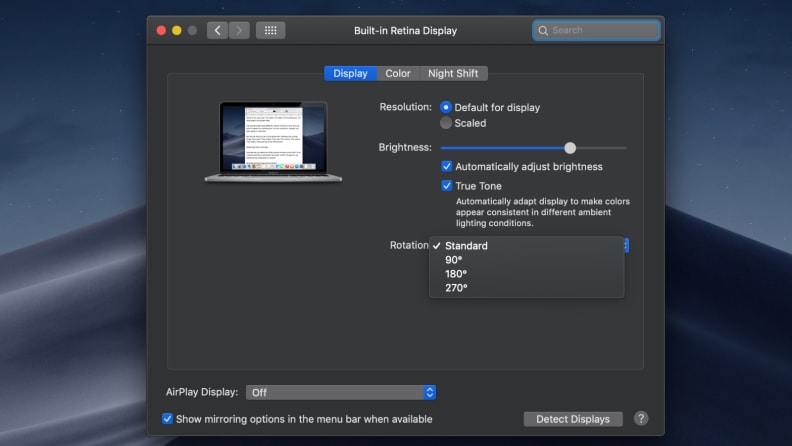Choose Standard in the Rotation menu
The image size is (792, 446).
pos(527,245)
